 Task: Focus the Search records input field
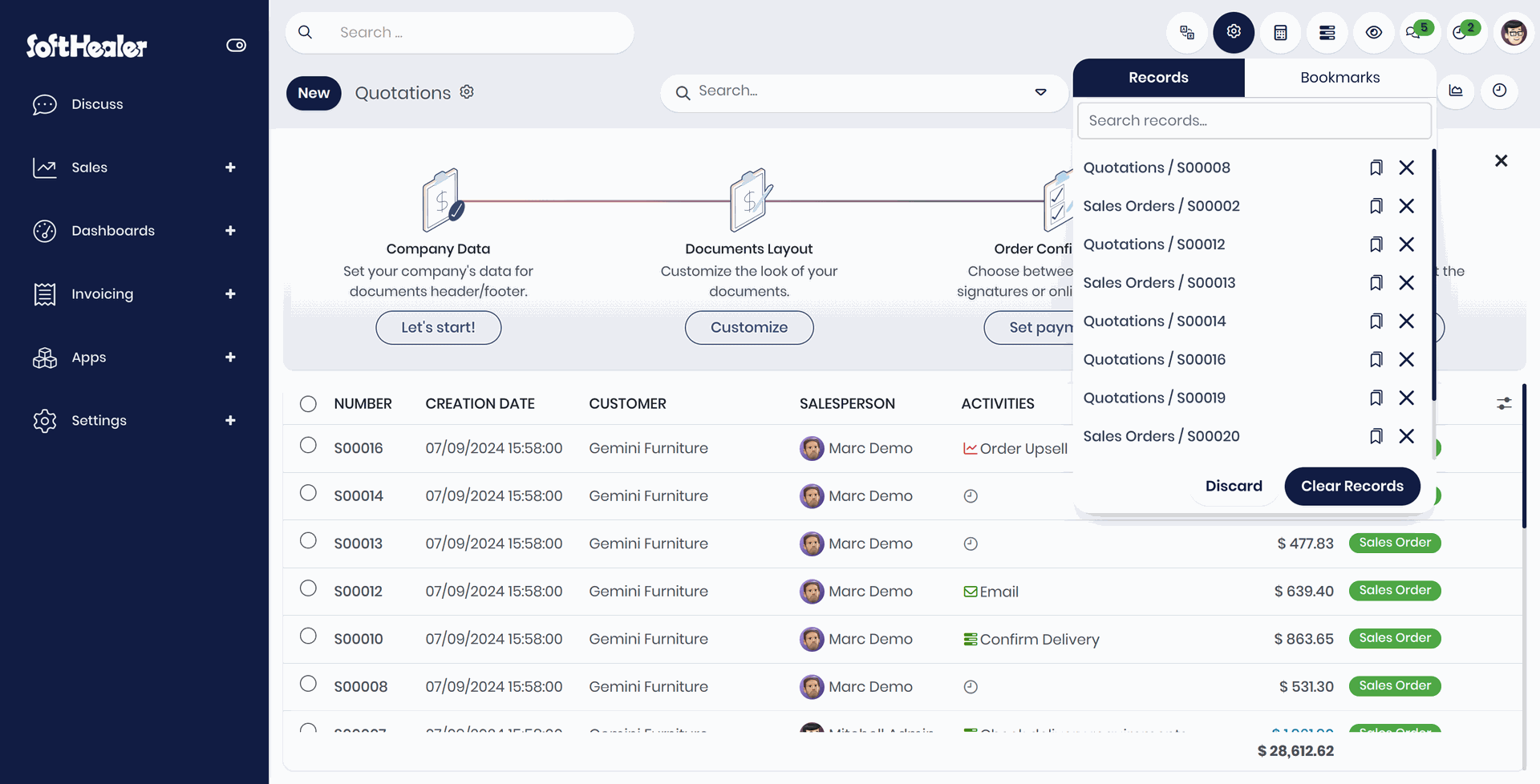1254,120
